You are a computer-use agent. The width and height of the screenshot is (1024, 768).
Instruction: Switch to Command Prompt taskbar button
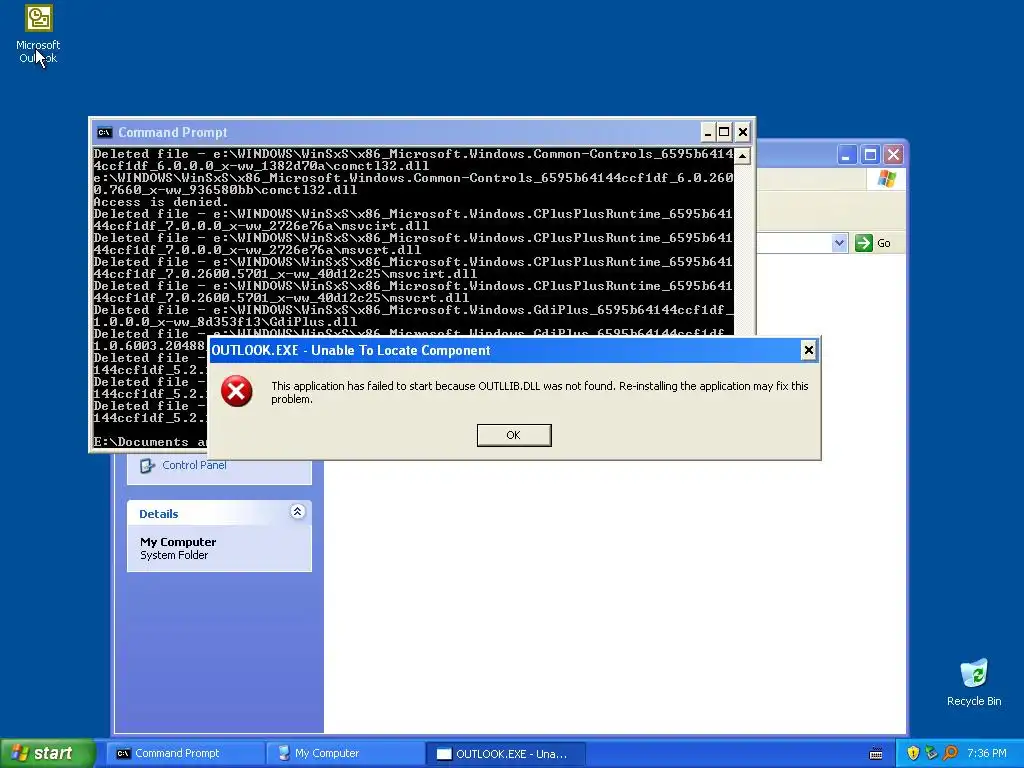pyautogui.click(x=185, y=753)
